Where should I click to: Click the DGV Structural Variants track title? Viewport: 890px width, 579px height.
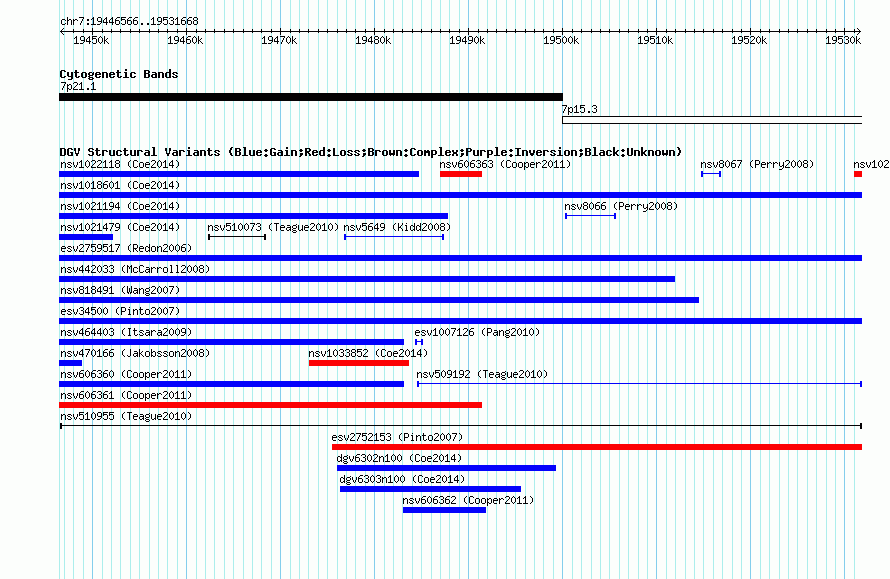click(x=371, y=152)
